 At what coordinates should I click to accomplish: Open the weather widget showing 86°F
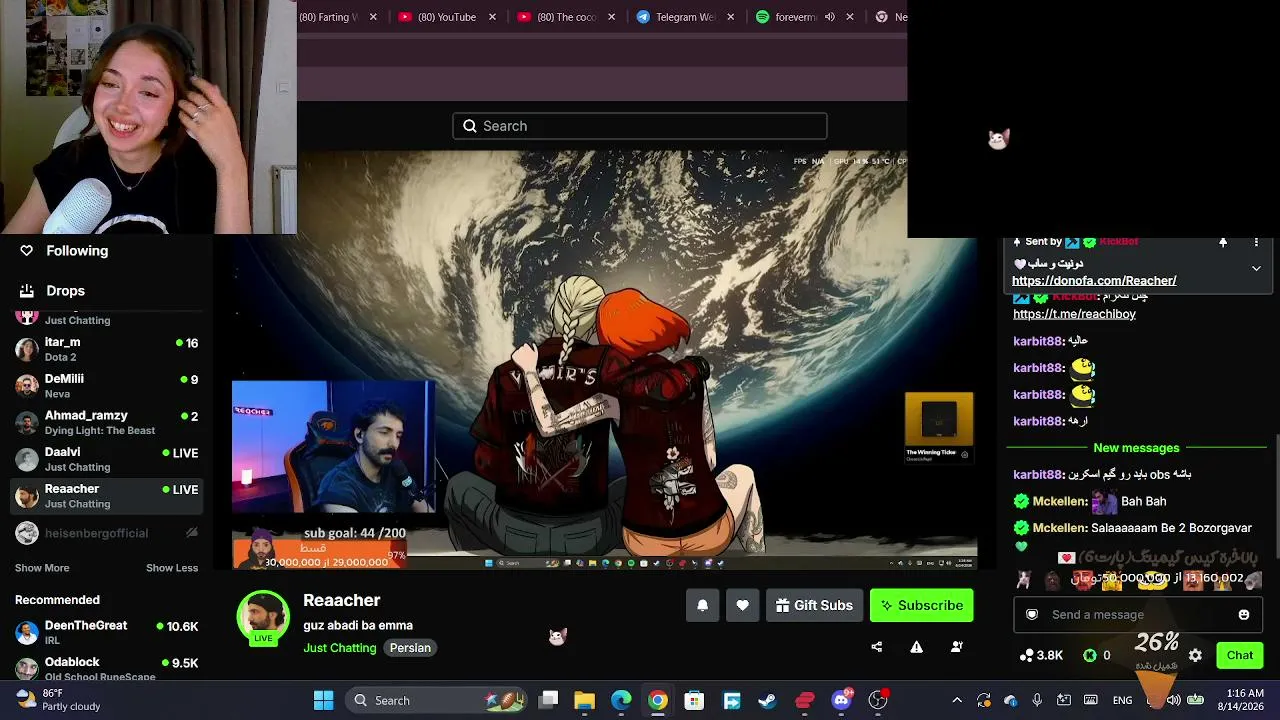[58, 700]
